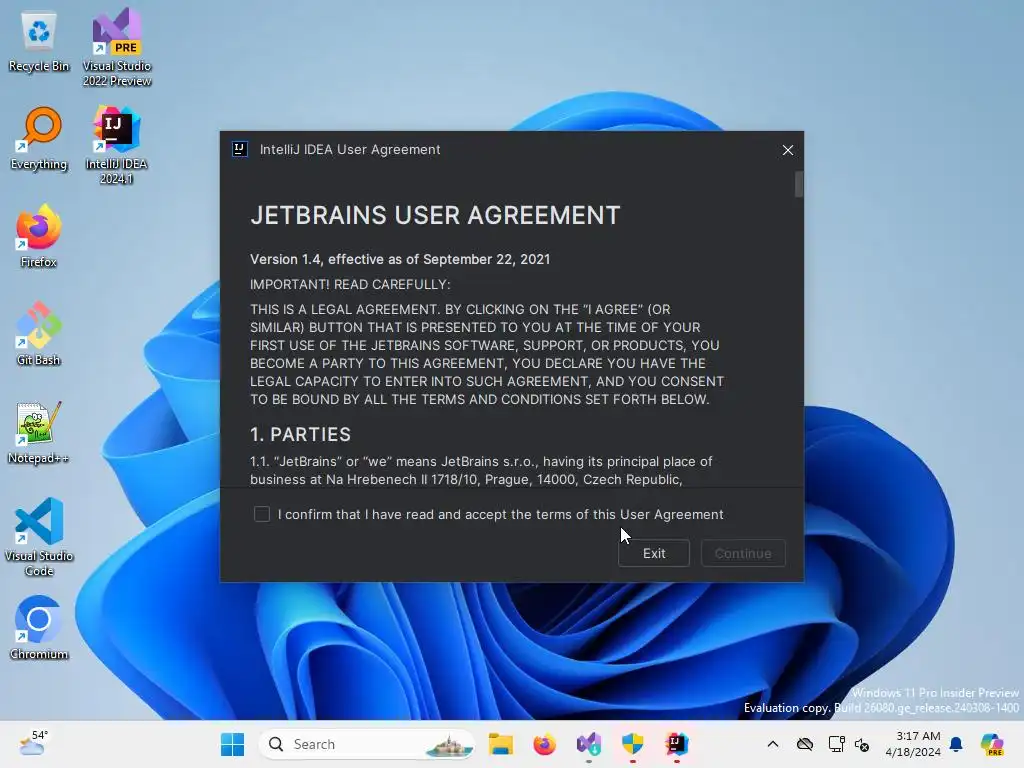Open the weather widget showing 54°
The height and width of the screenshot is (768, 1024).
[34, 743]
